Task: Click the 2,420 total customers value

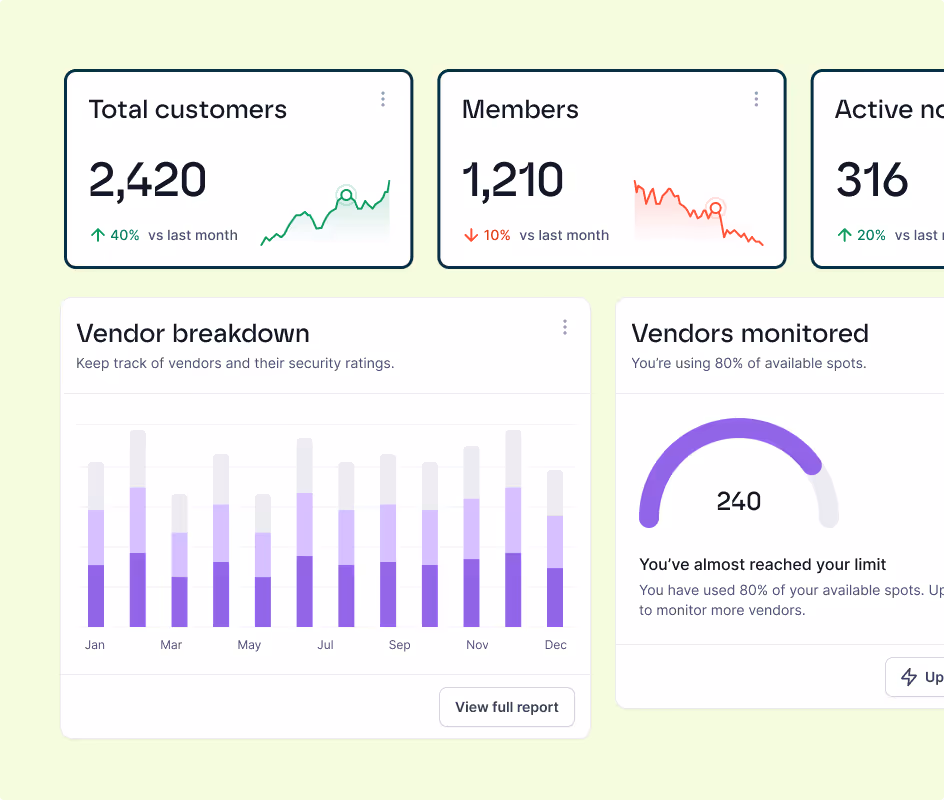Action: tap(148, 180)
